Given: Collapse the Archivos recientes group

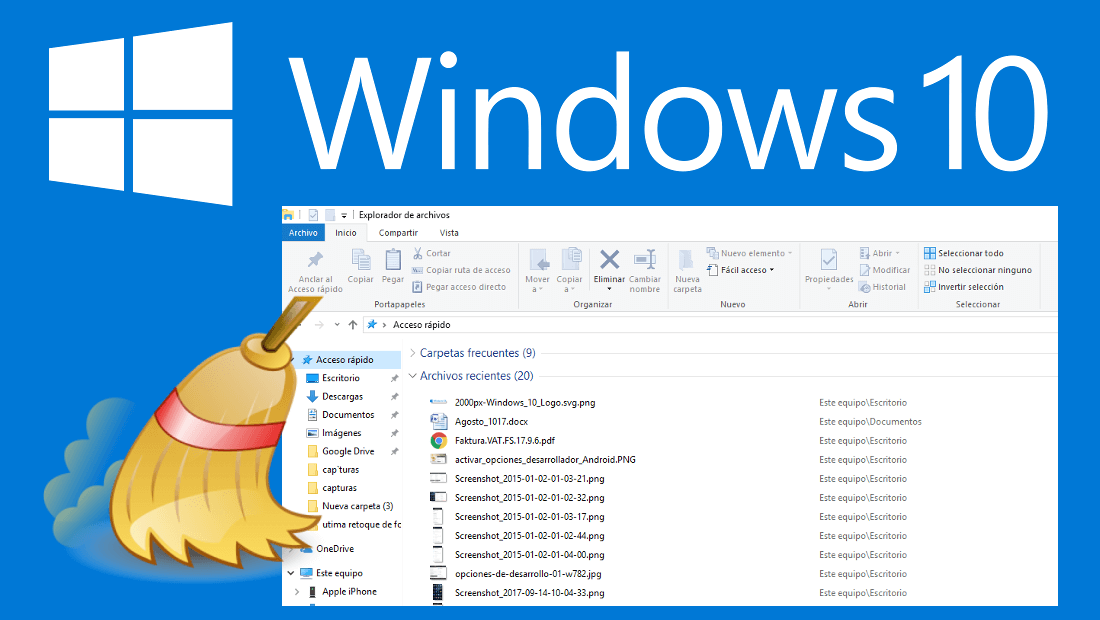Looking at the screenshot, I should 412,376.
